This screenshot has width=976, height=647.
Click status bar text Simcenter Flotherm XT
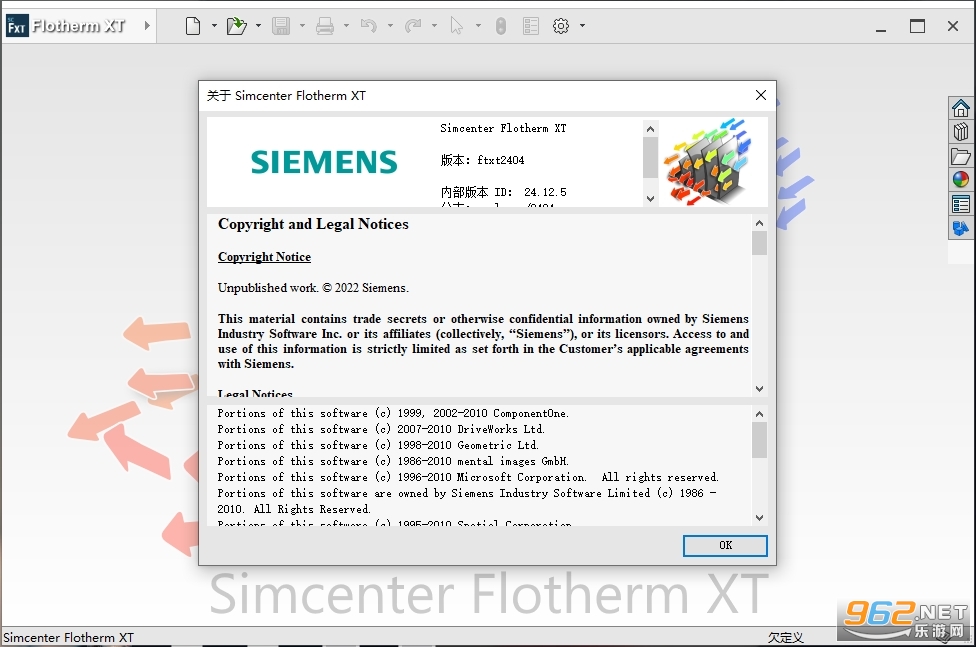click(x=68, y=638)
